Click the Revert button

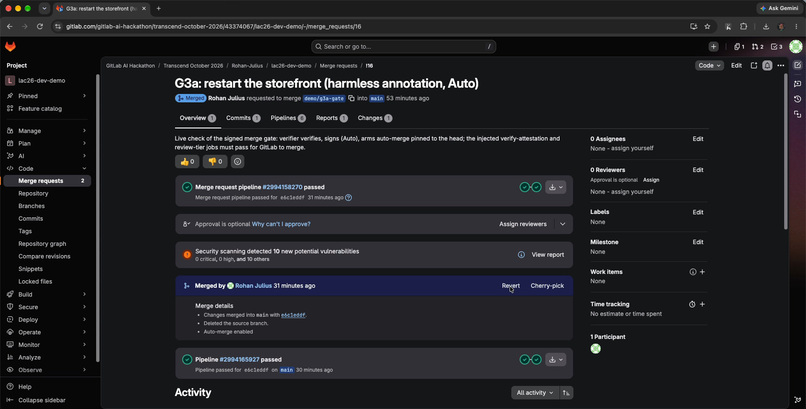pos(510,286)
